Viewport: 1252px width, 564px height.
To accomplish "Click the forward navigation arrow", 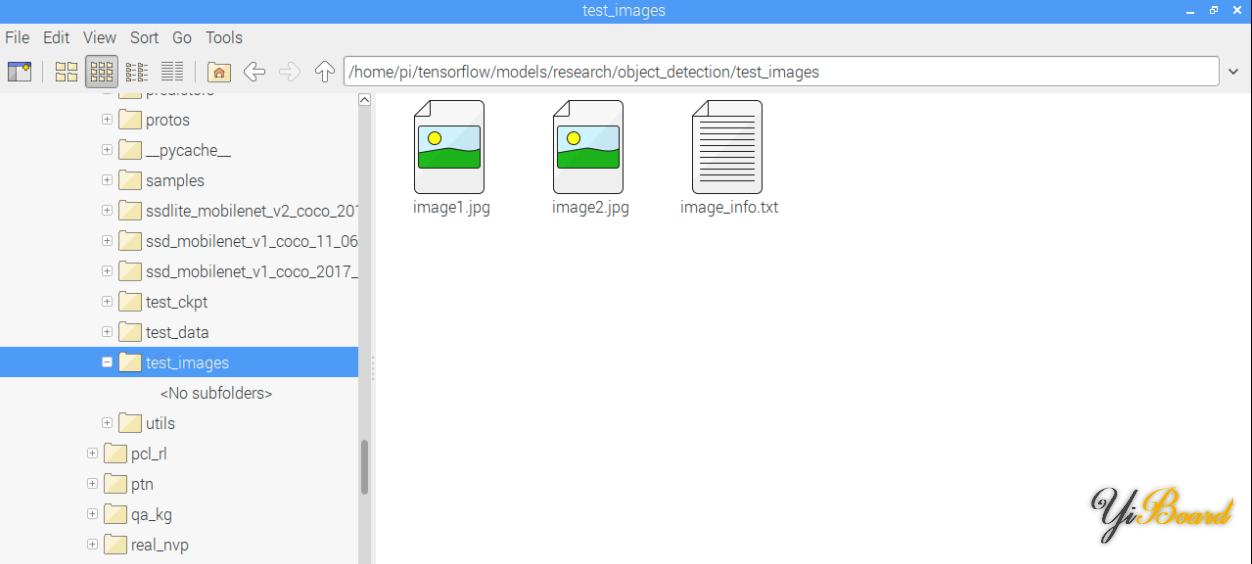I will click(289, 72).
